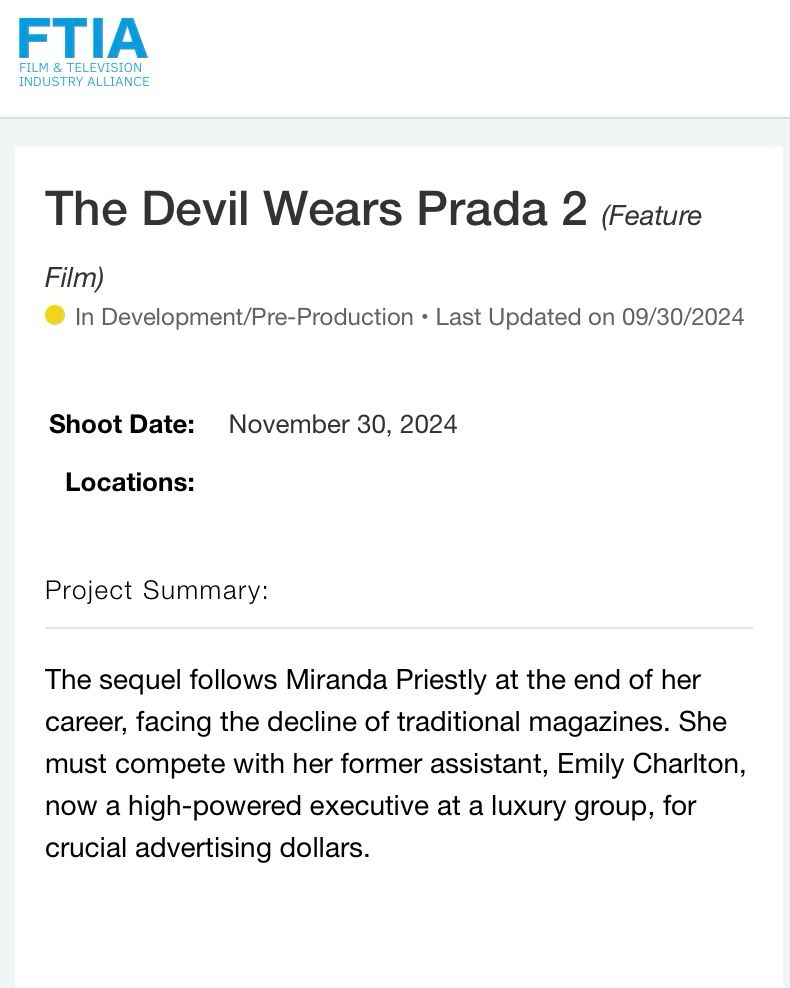Click Film & Television Industry Alliance tagline
The width and height of the screenshot is (790, 988).
point(84,74)
